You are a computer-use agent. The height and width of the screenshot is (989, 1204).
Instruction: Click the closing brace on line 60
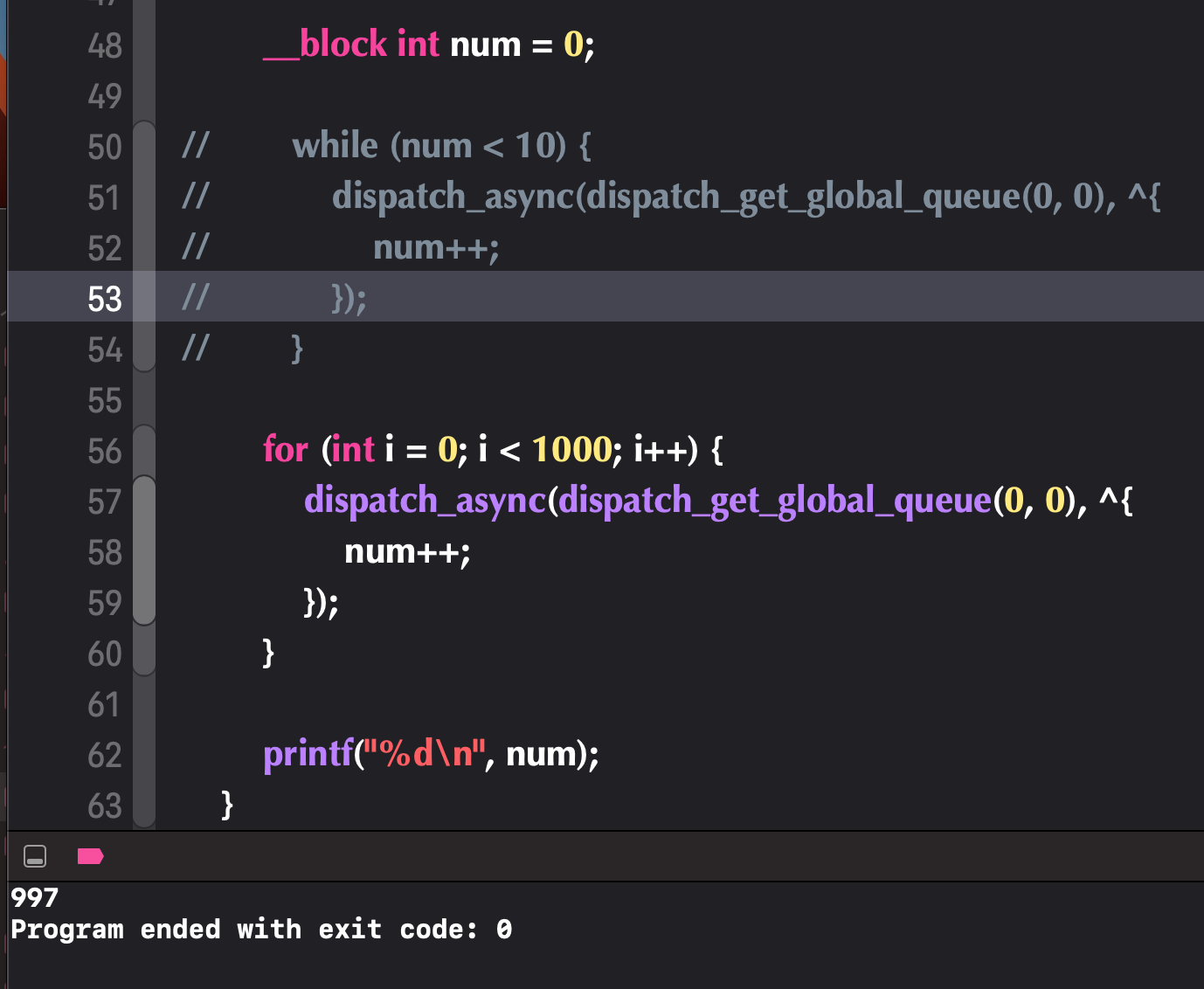pos(269,653)
